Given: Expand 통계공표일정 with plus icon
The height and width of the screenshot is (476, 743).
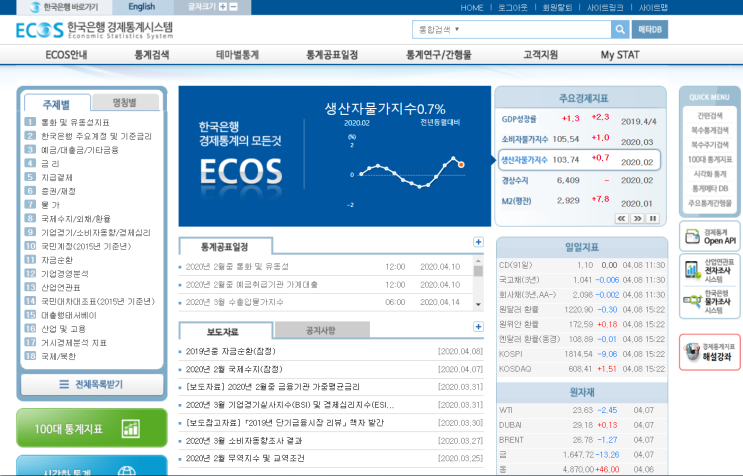Looking at the screenshot, I should [x=478, y=242].
